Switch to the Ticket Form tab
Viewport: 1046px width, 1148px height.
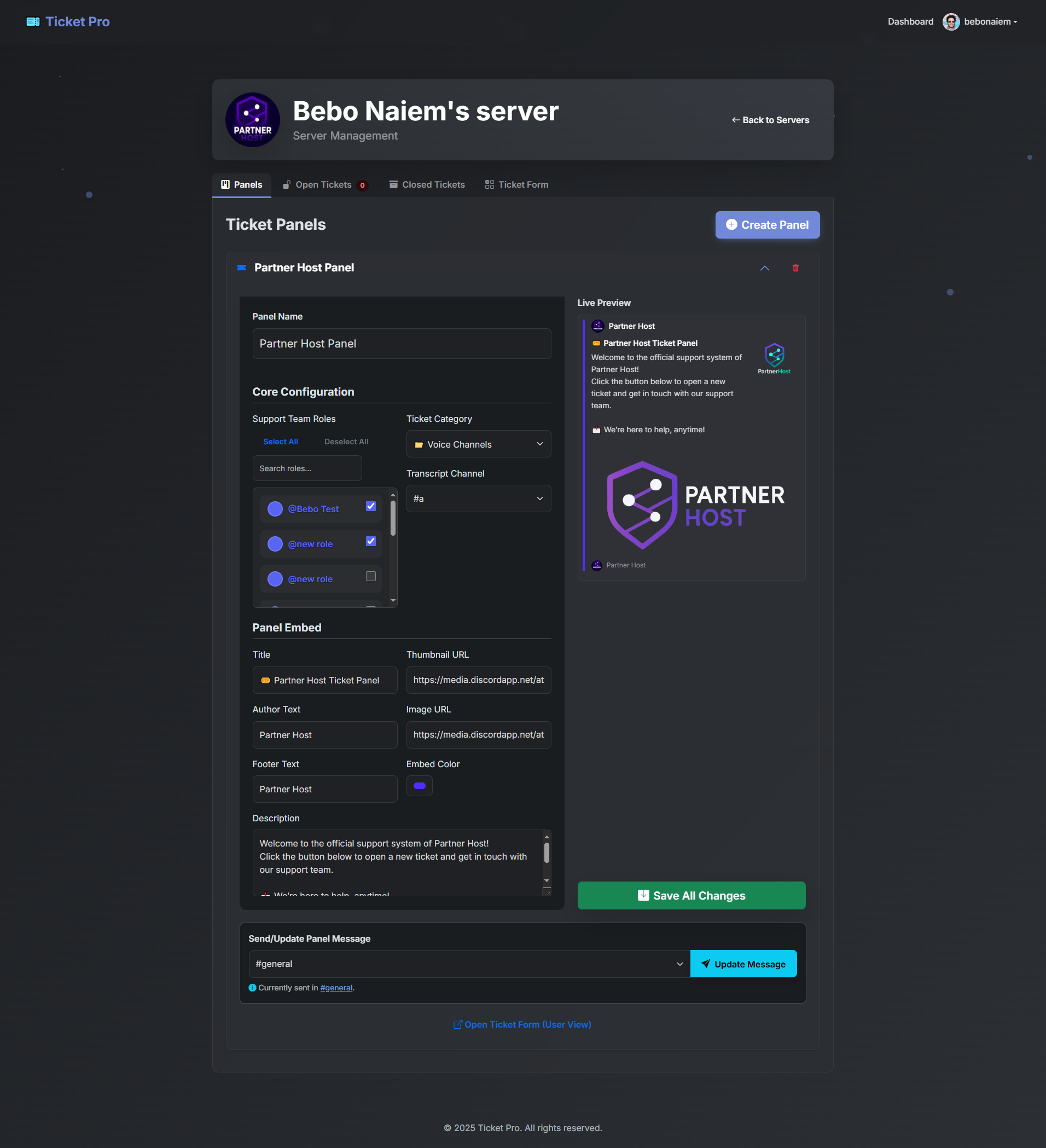tap(516, 185)
